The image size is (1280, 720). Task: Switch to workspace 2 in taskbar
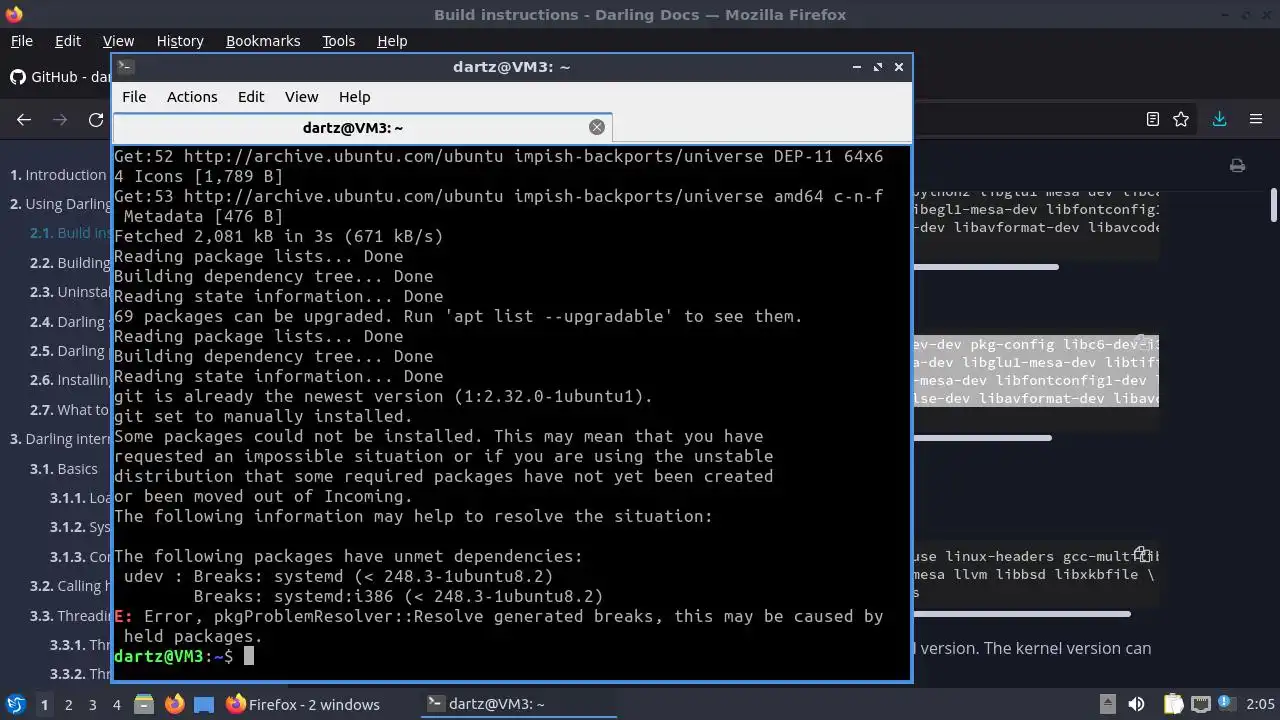(x=68, y=705)
